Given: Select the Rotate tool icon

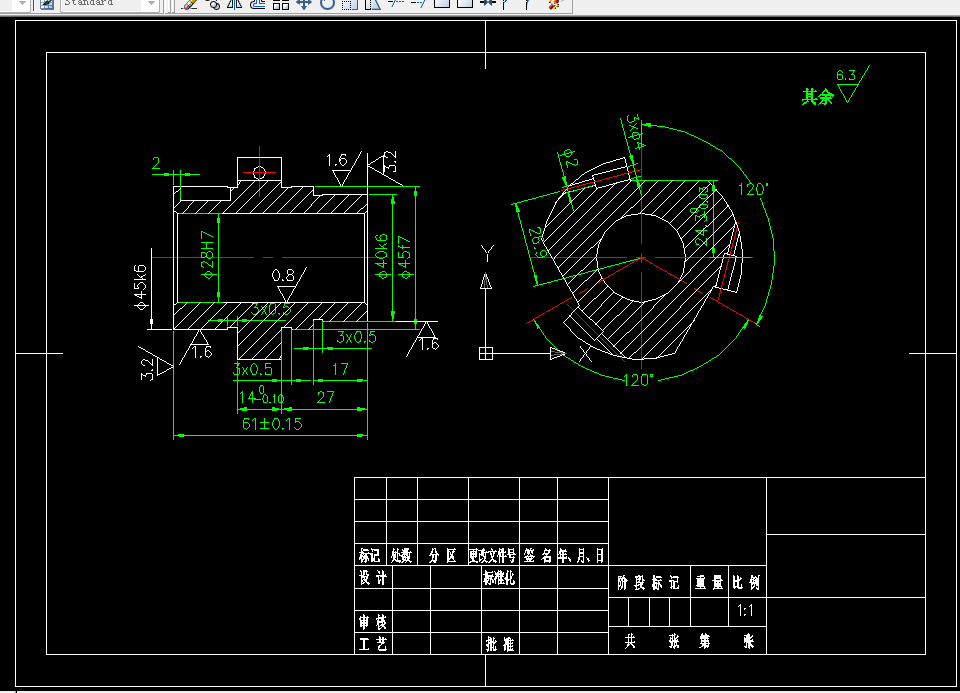Looking at the screenshot, I should point(328,4).
